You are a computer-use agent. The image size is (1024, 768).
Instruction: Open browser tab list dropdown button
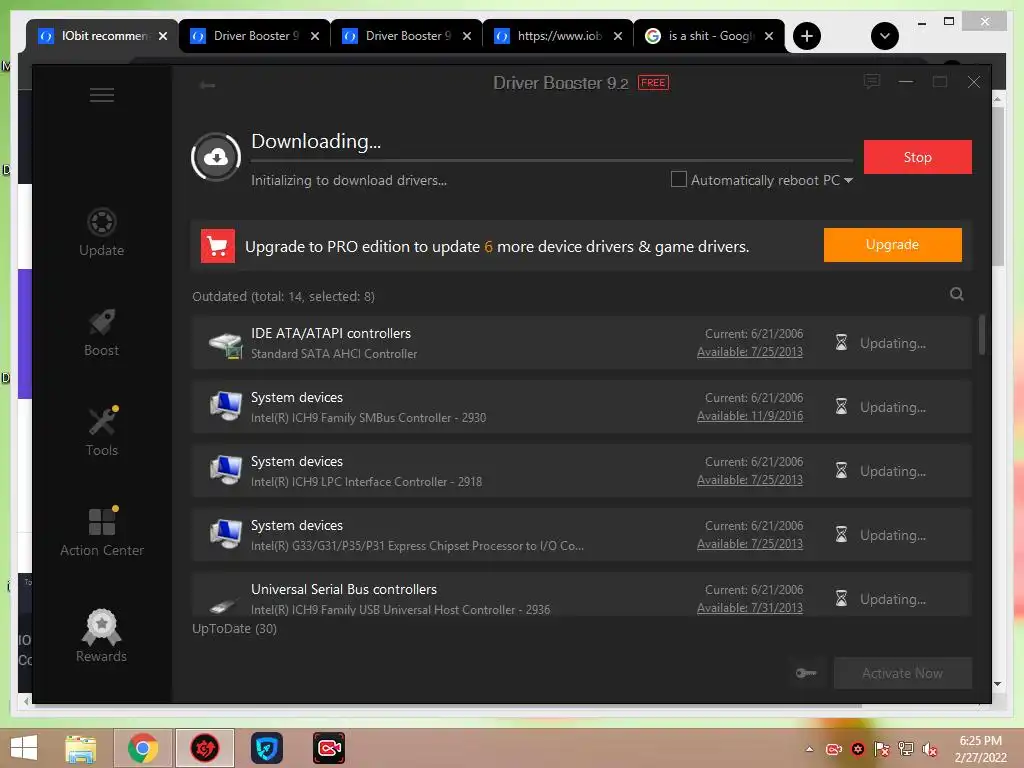tap(885, 36)
